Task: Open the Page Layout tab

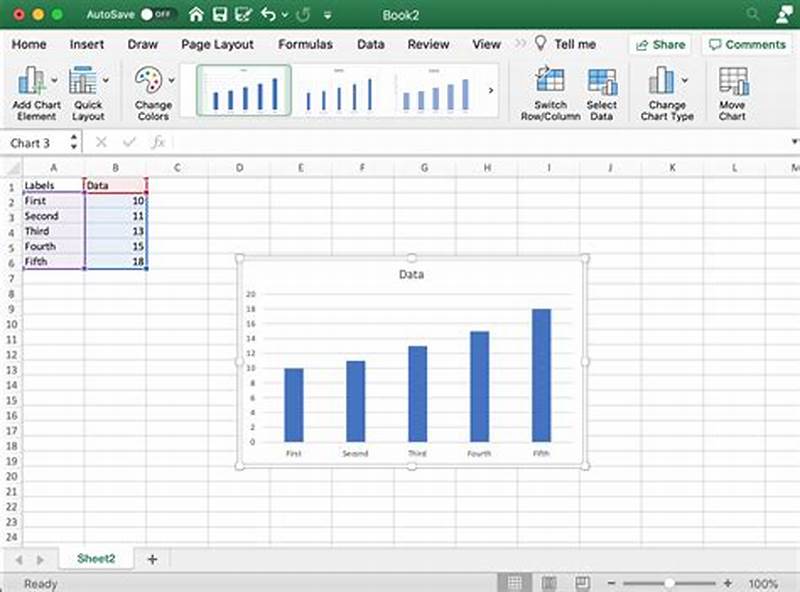Action: click(x=218, y=44)
